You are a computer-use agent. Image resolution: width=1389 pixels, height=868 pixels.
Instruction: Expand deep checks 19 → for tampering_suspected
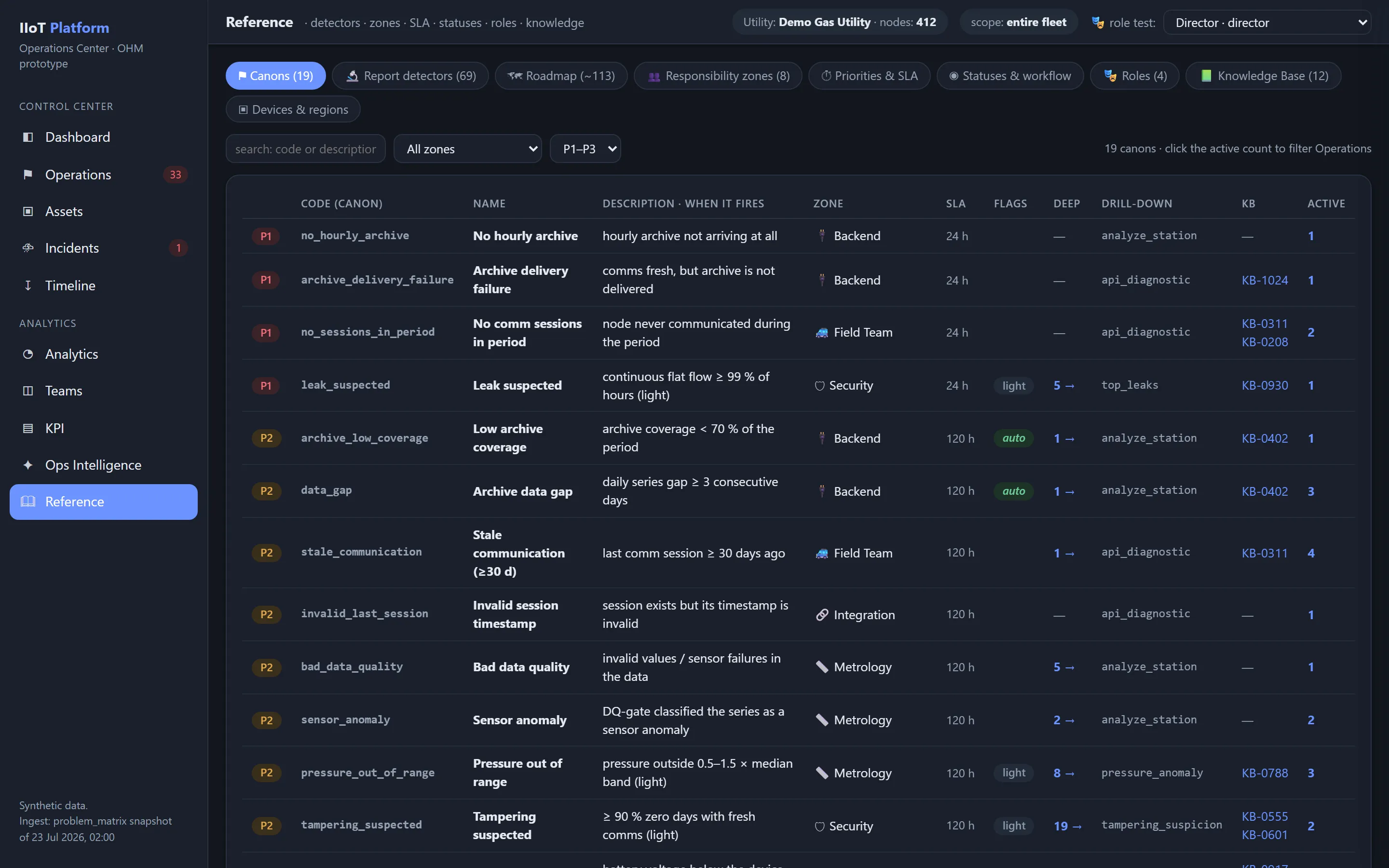pos(1068,826)
